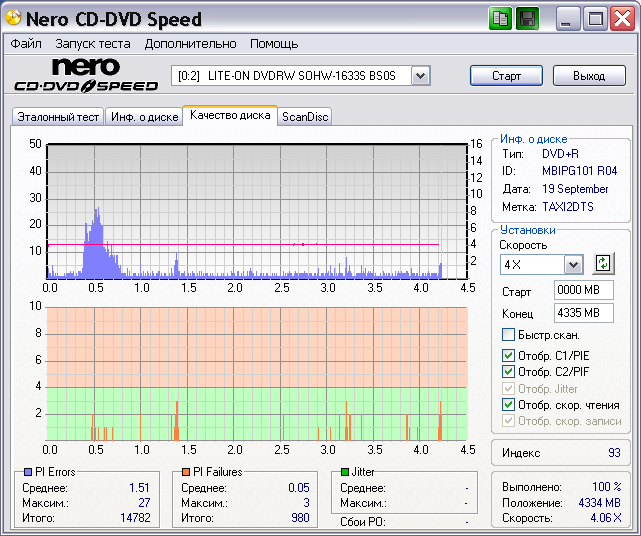
Task: Click the green copy-to-clipboard icon in title bar
Action: 501,18
